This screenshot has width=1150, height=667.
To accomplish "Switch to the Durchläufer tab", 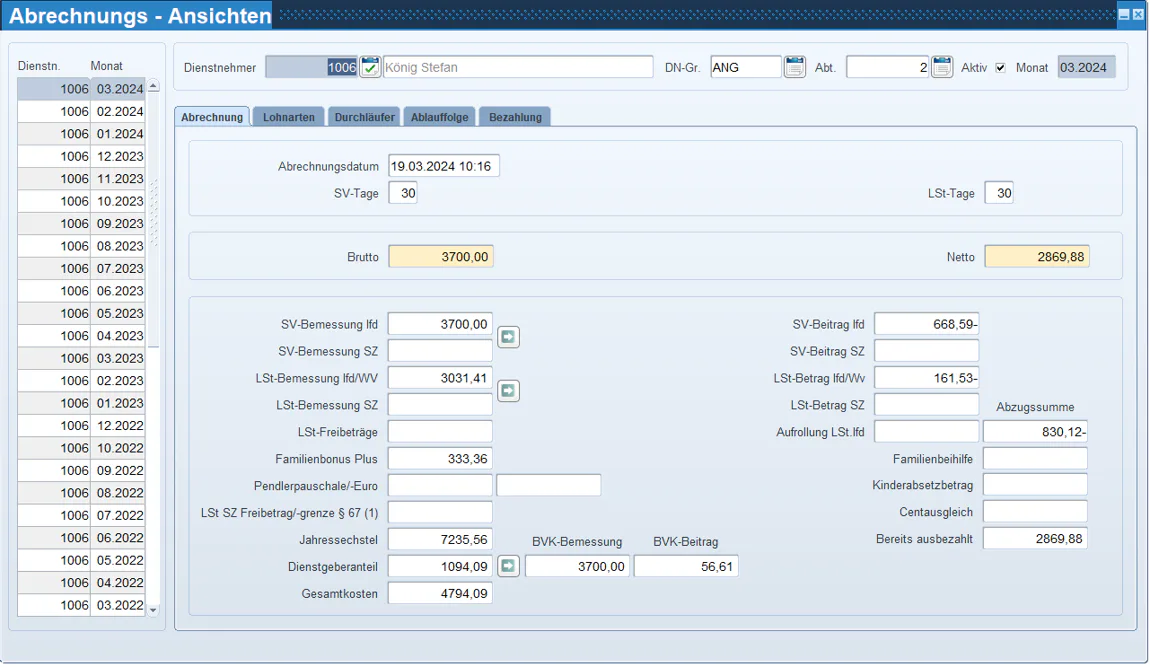I will click(x=365, y=117).
